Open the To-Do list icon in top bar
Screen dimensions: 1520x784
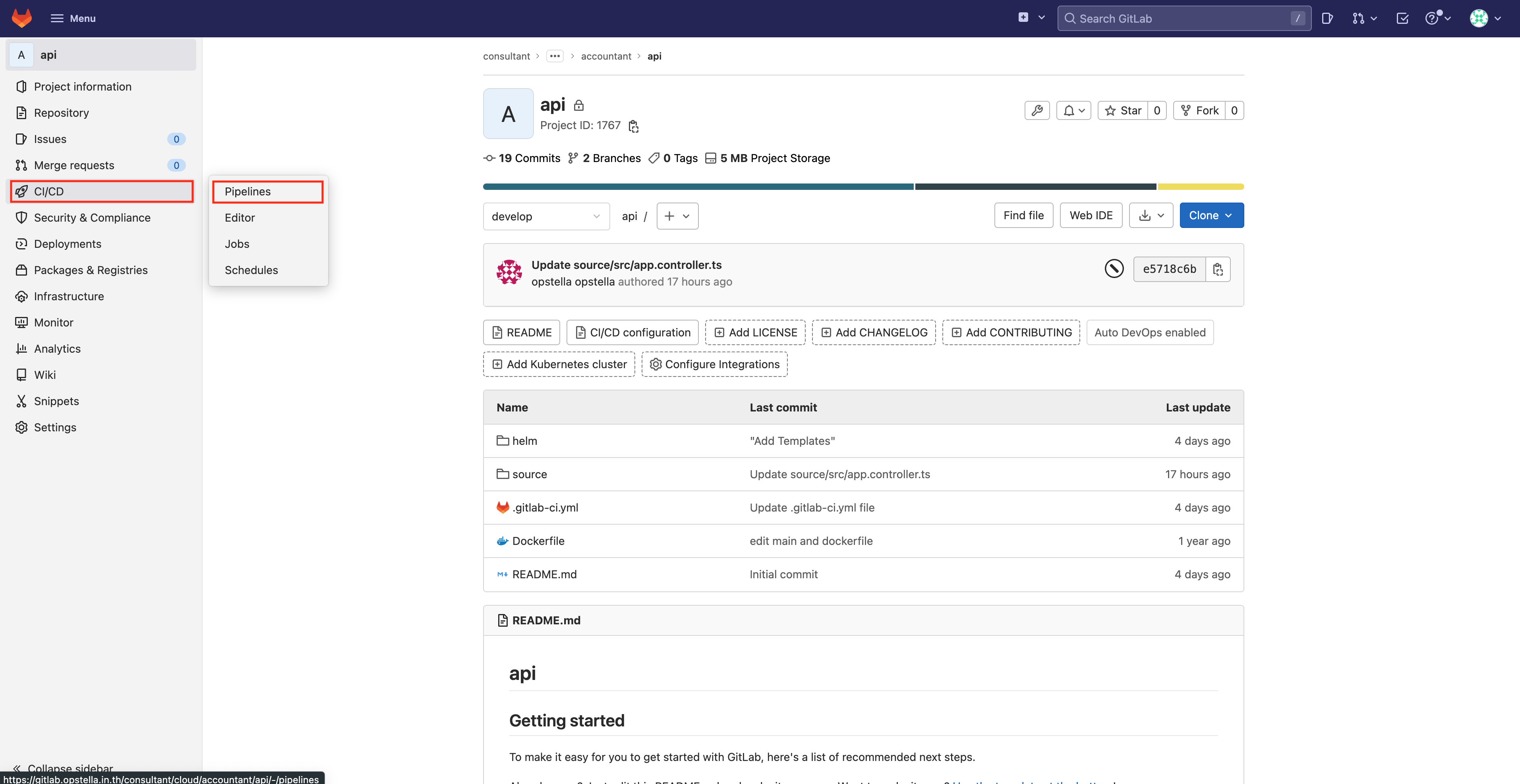(x=1402, y=18)
